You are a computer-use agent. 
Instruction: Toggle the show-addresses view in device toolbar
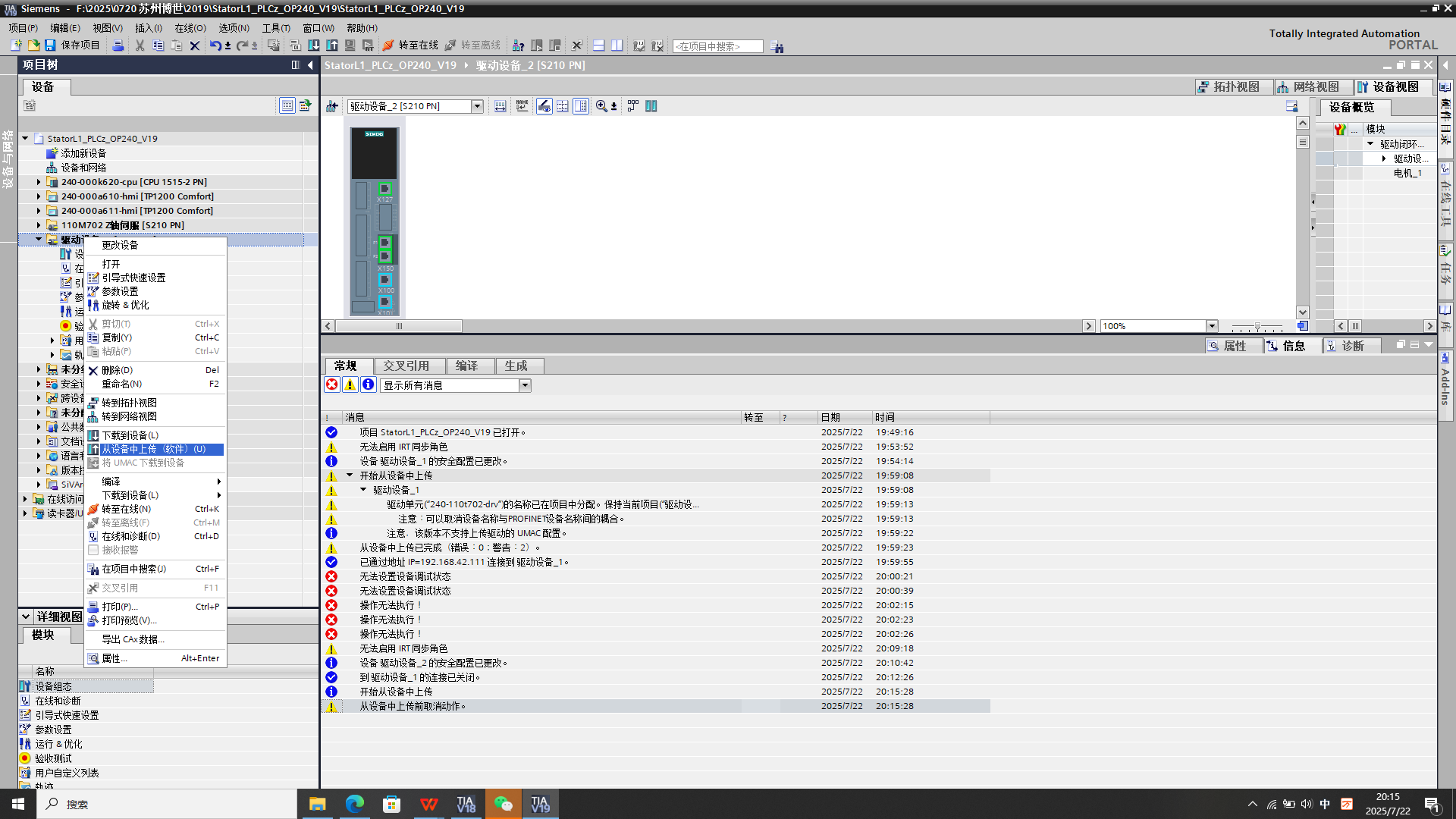544,106
